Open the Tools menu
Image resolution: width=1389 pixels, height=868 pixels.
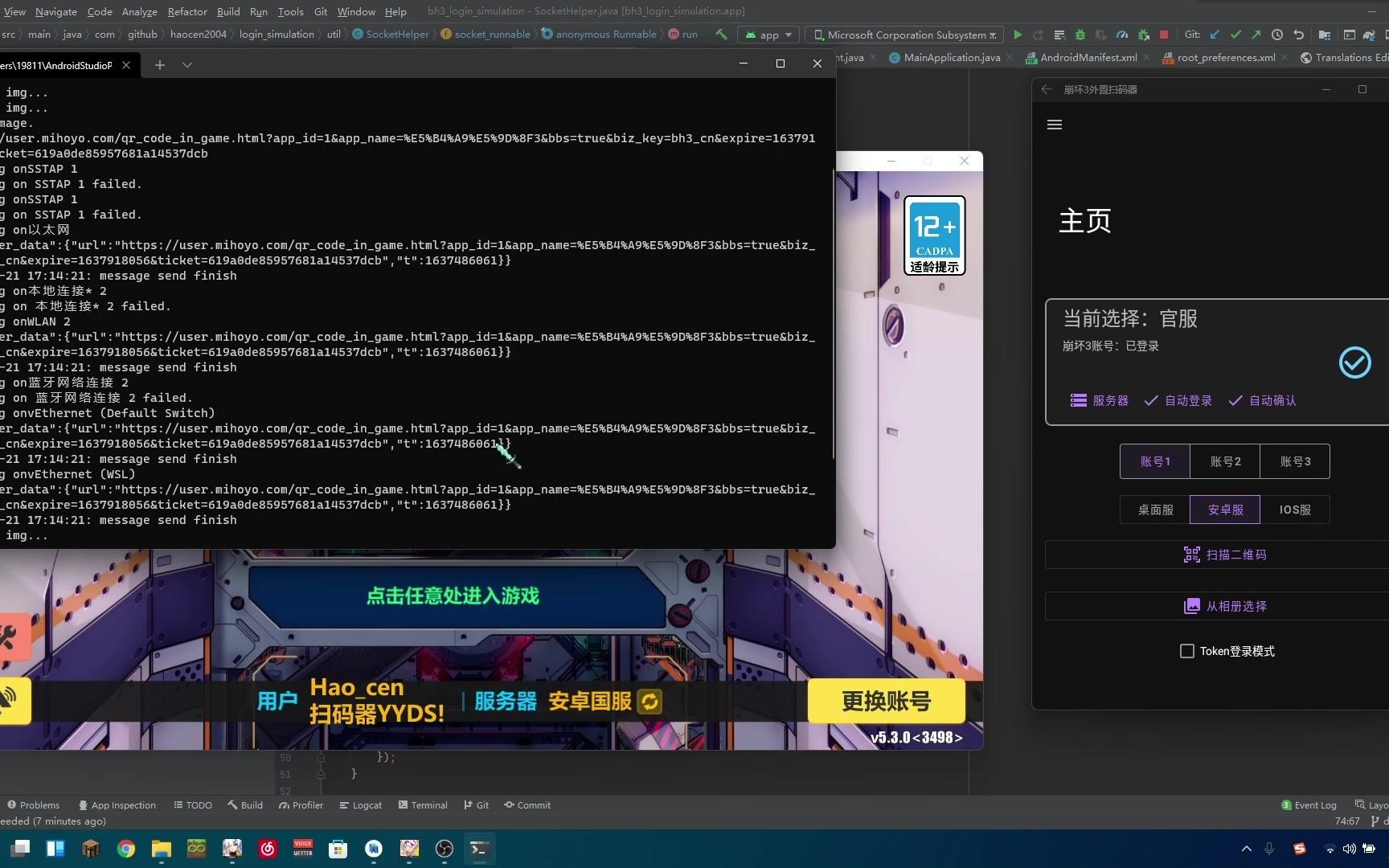coord(290,11)
